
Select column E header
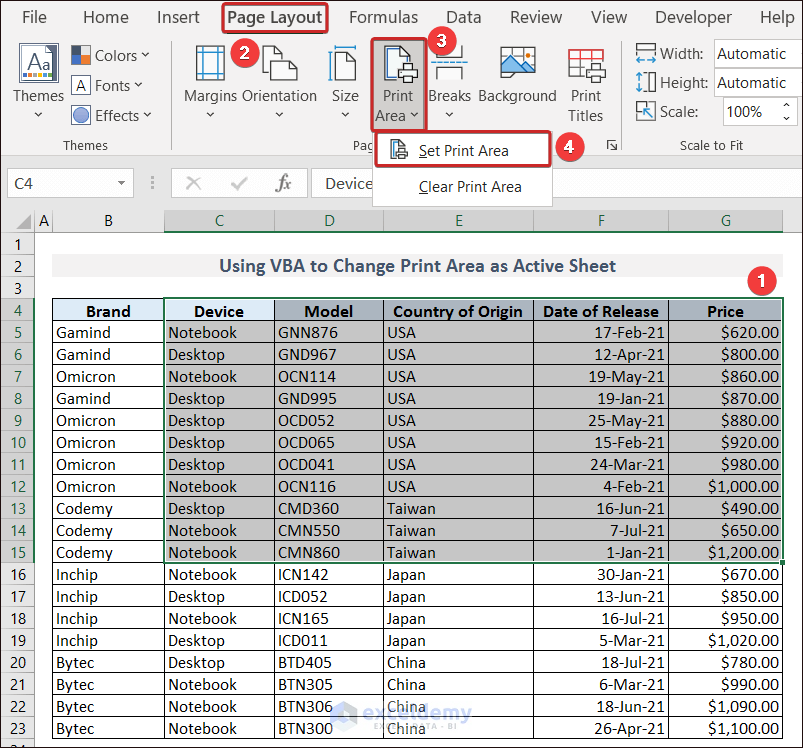458,221
